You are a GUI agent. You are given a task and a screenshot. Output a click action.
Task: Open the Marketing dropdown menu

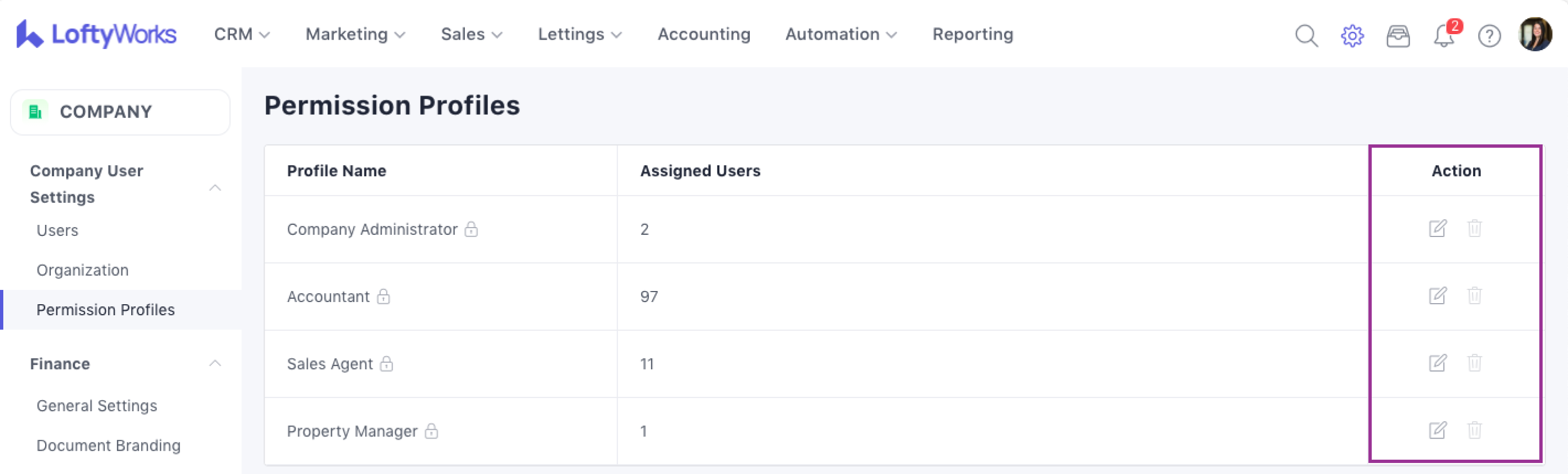pos(355,35)
